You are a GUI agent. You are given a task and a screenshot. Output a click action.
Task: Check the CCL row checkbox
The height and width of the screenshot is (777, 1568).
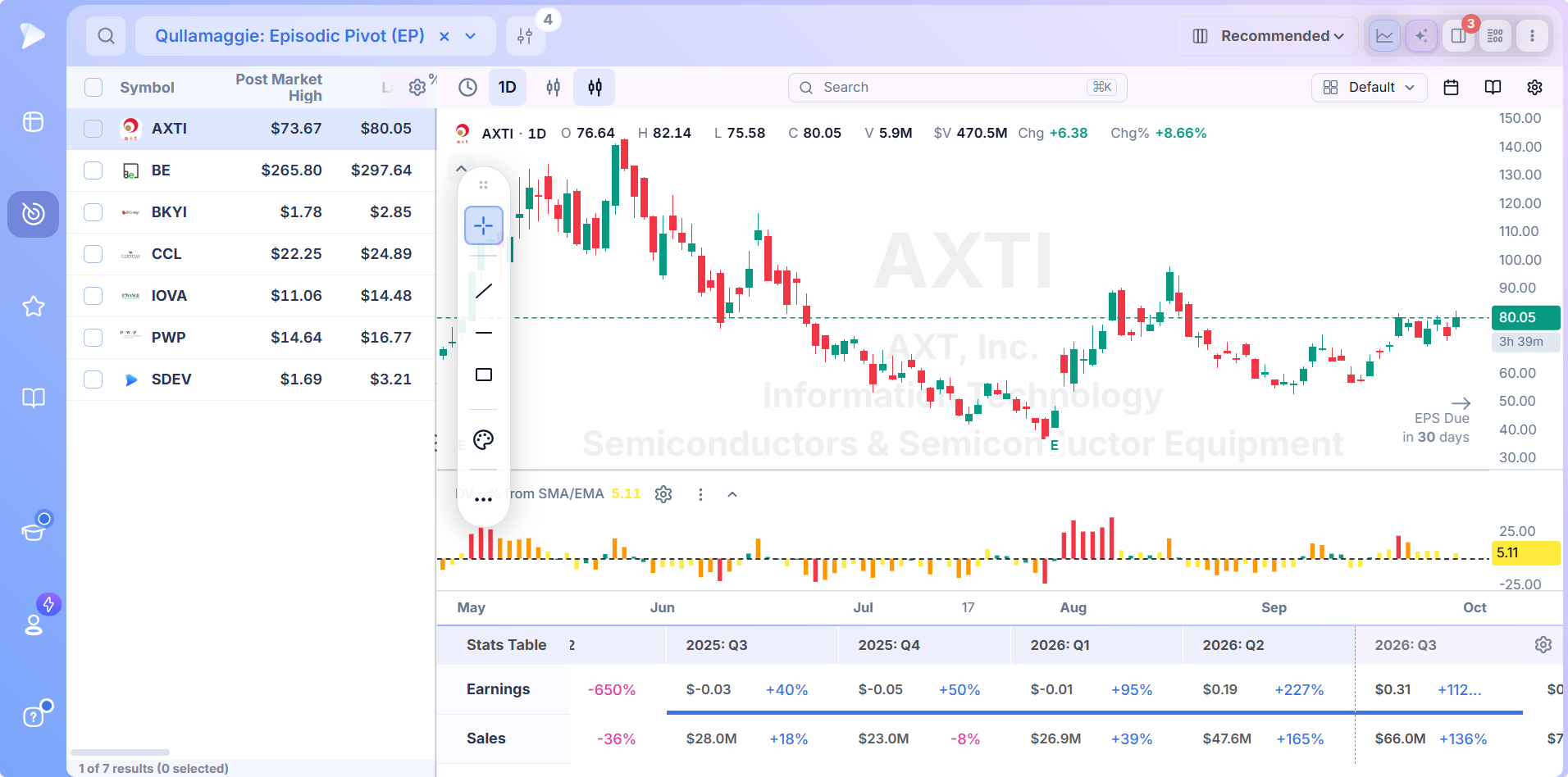tap(93, 254)
